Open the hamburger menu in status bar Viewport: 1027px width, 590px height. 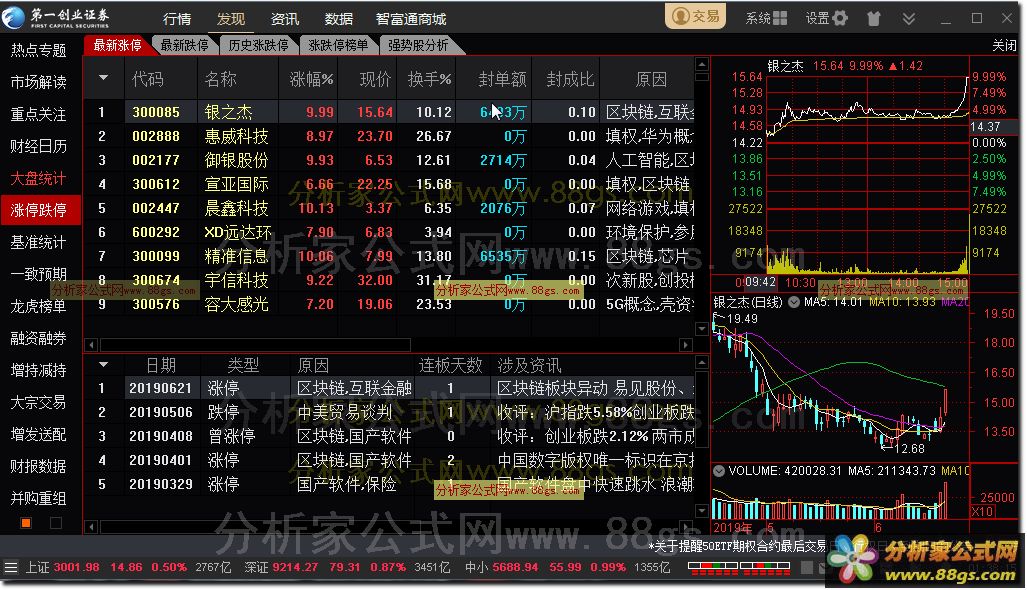tap(10, 567)
